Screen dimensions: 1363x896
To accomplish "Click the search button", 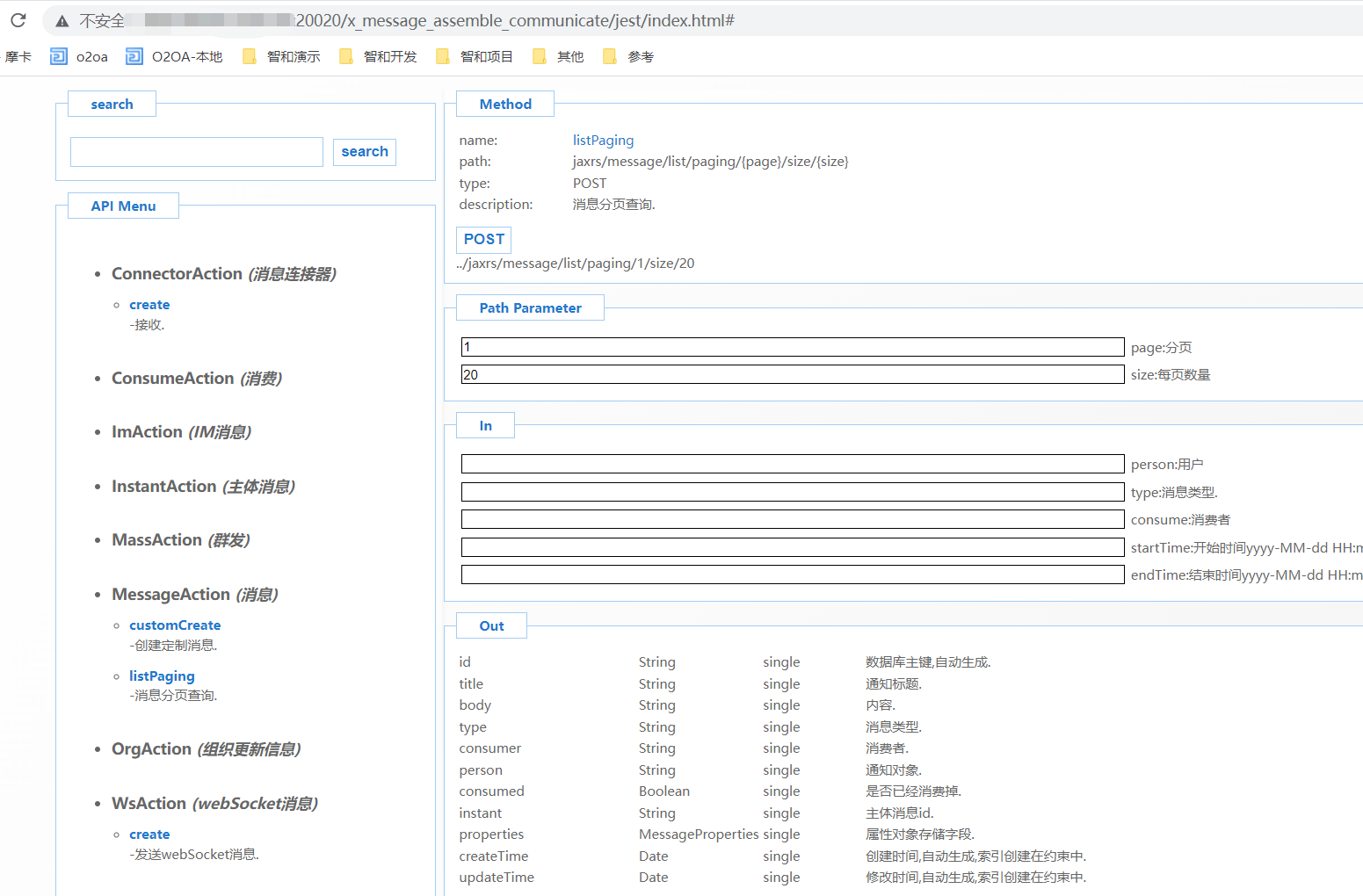I will pyautogui.click(x=365, y=152).
